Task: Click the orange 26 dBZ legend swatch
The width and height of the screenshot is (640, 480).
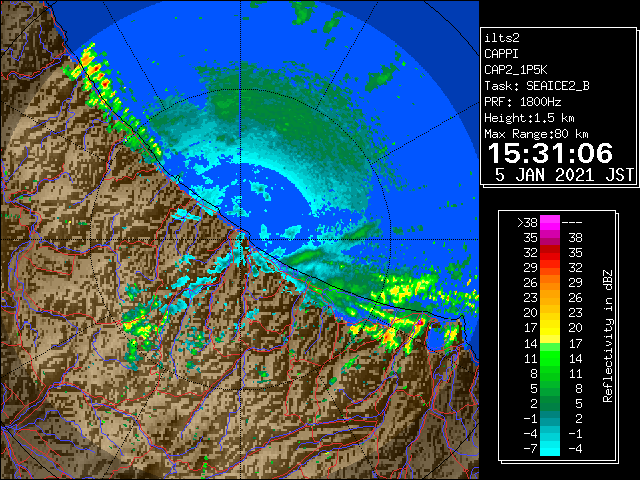Action: [550, 283]
